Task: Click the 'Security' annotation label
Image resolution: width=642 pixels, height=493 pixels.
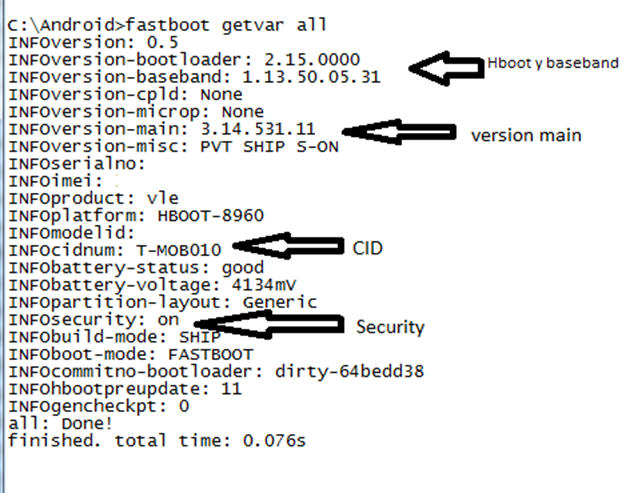Action: point(390,327)
